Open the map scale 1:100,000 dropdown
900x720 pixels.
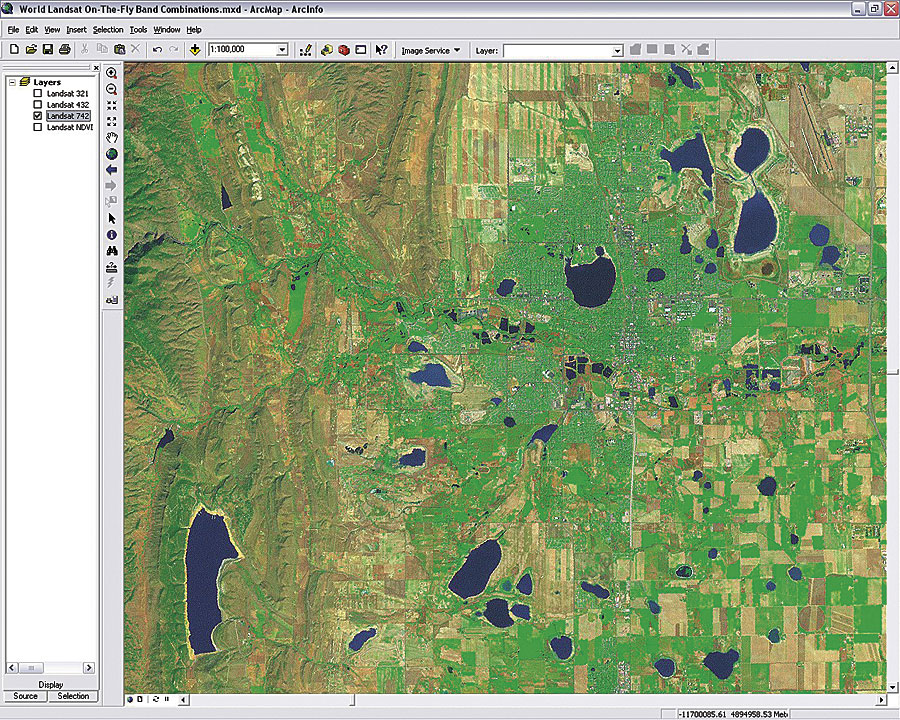tap(282, 49)
